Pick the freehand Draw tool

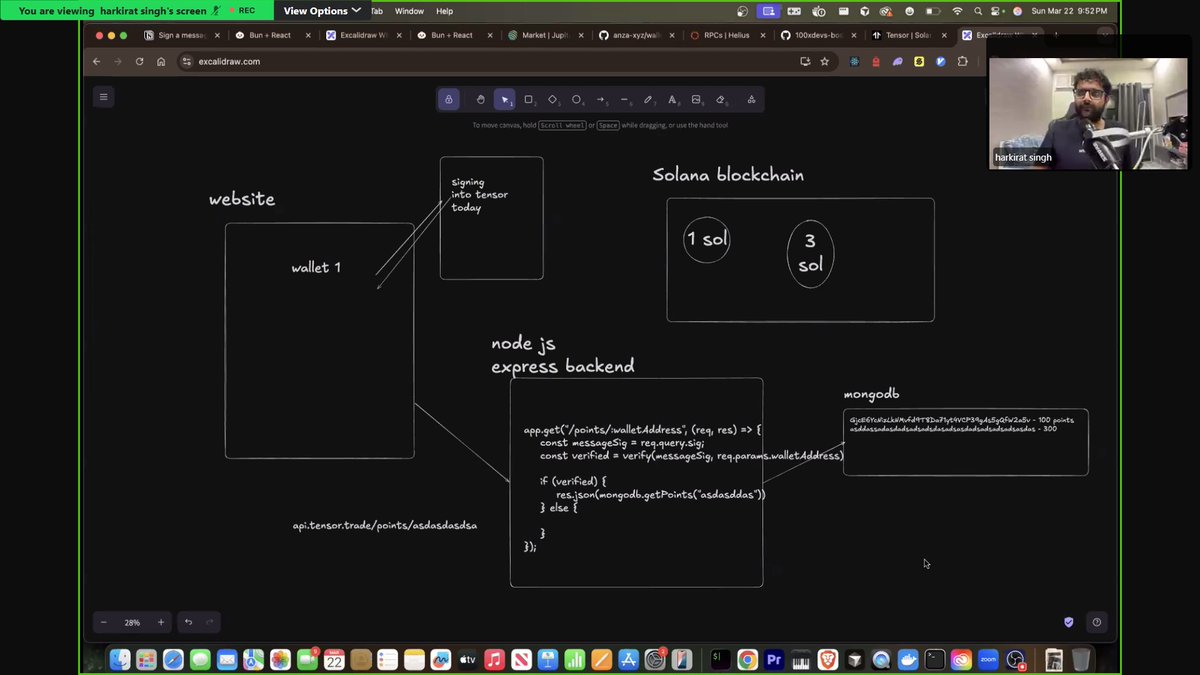tap(648, 99)
